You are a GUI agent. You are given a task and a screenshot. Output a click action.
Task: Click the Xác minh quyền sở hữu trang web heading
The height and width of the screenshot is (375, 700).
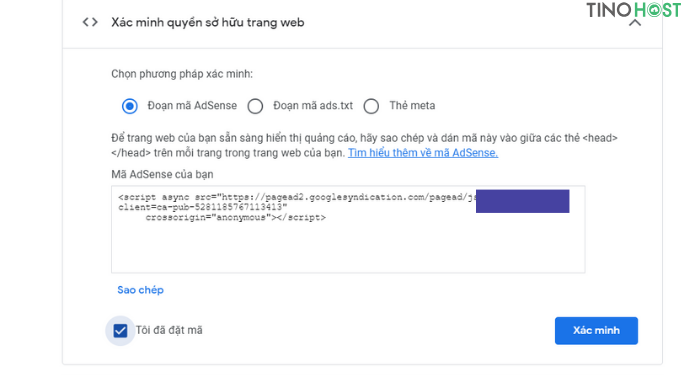click(x=208, y=22)
